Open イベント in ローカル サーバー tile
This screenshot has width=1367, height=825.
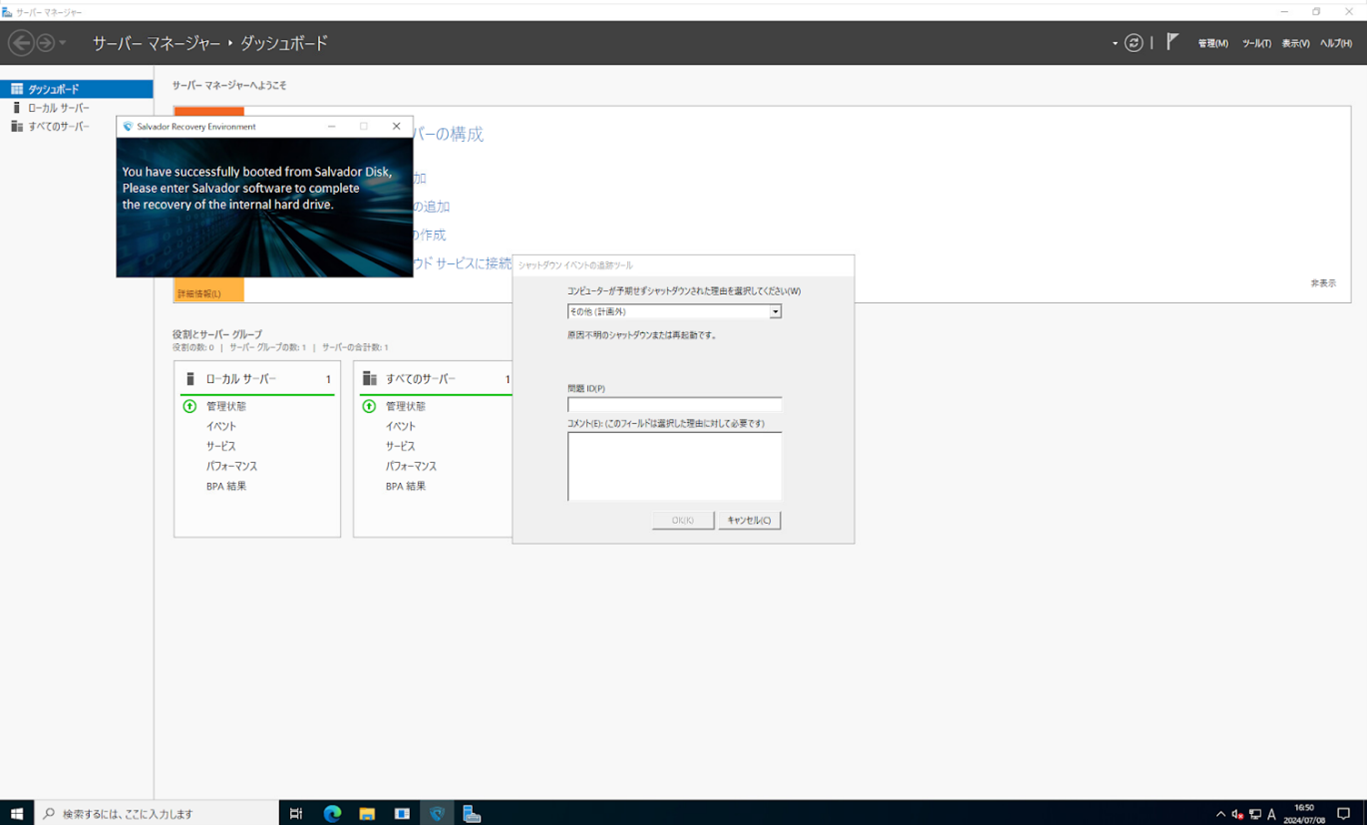point(221,426)
